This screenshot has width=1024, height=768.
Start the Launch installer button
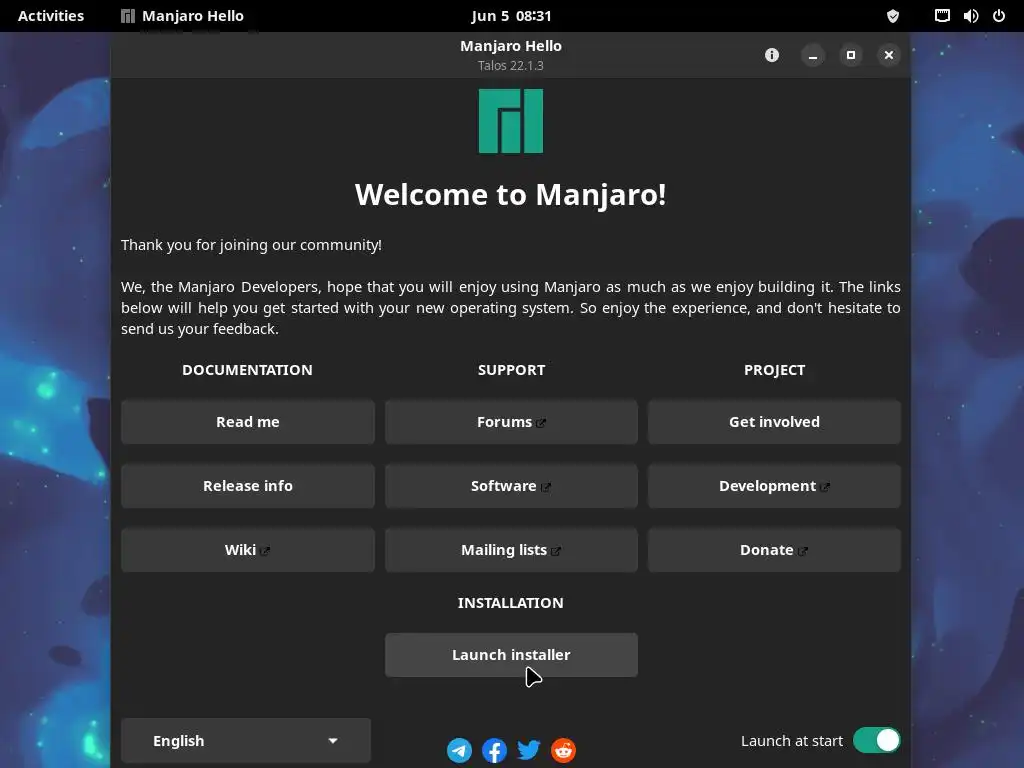(x=511, y=655)
